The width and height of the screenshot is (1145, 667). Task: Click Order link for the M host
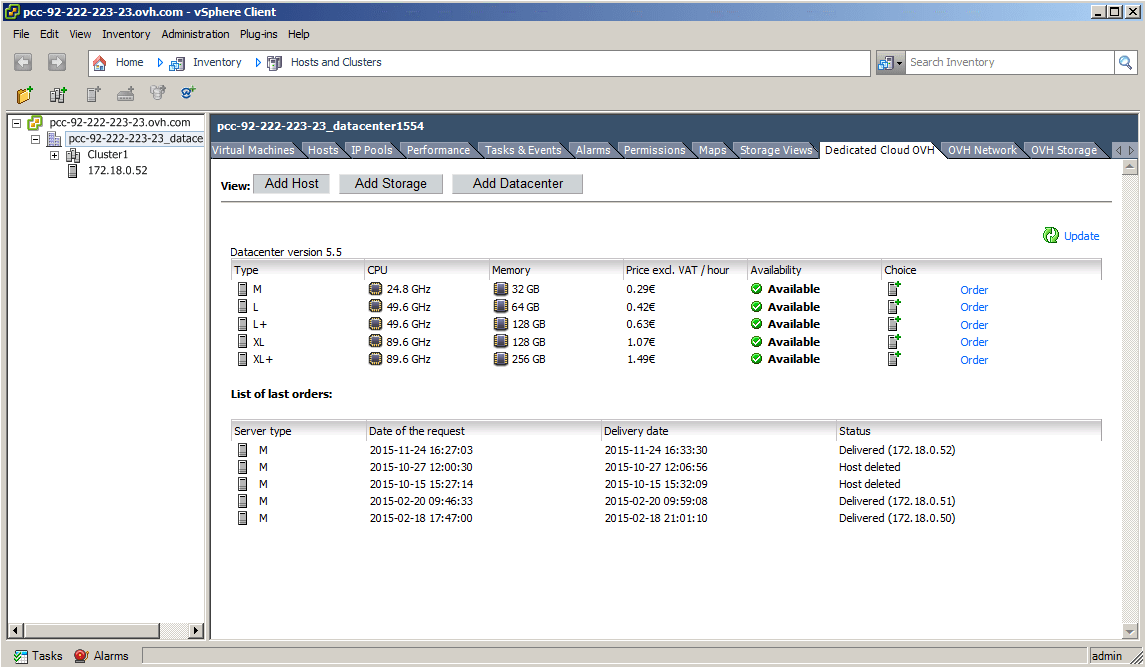point(974,290)
